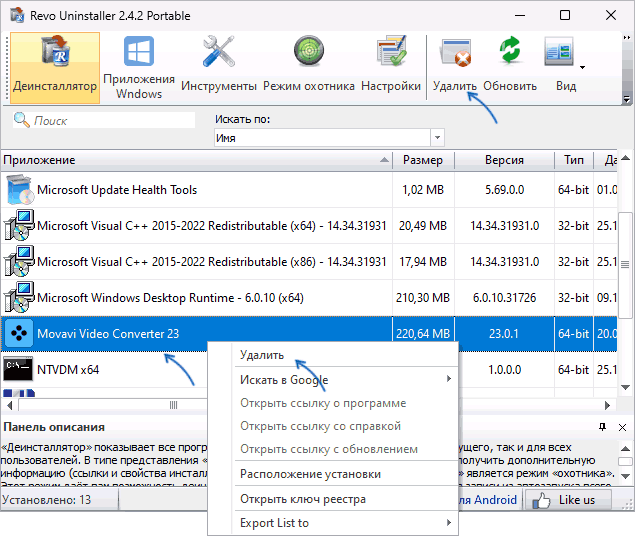This screenshot has height=536, width=635.
Task: Maximize the Revo Uninstaller window
Action: [x=565, y=15]
